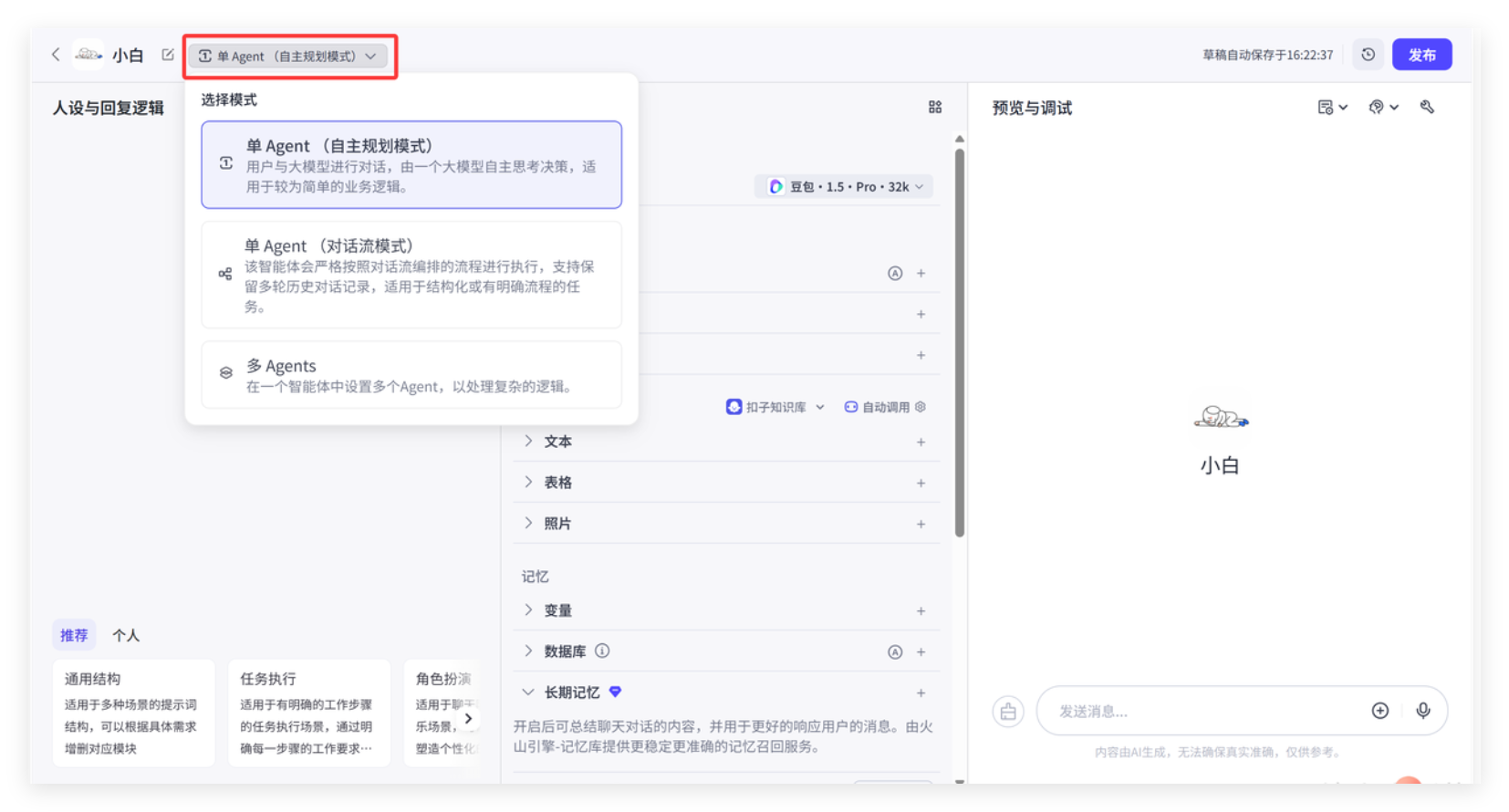Switch to the 推荐 tab
Viewport: 1509px width, 812px height.
74,635
